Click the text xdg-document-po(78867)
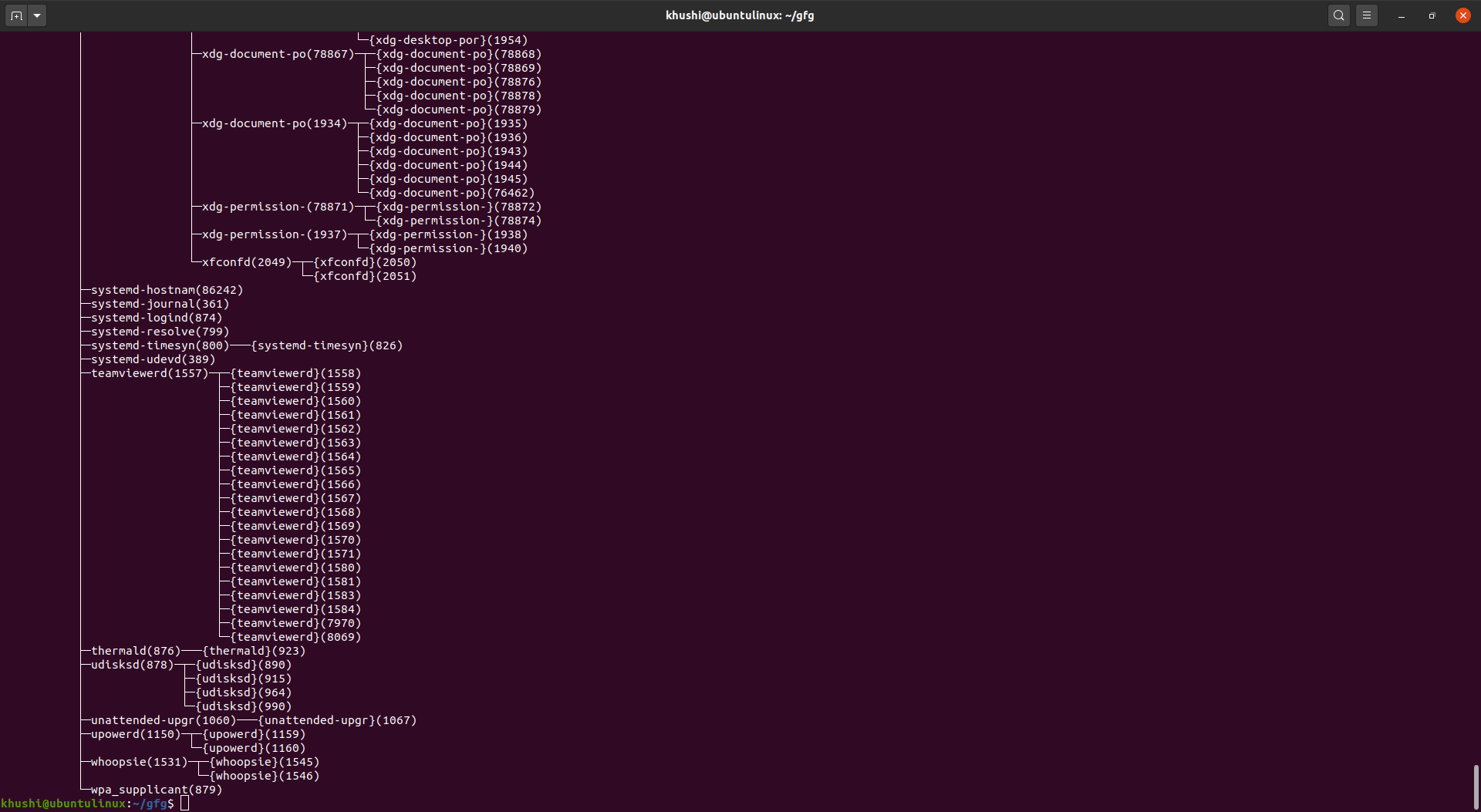The width and height of the screenshot is (1481, 812). tap(278, 54)
